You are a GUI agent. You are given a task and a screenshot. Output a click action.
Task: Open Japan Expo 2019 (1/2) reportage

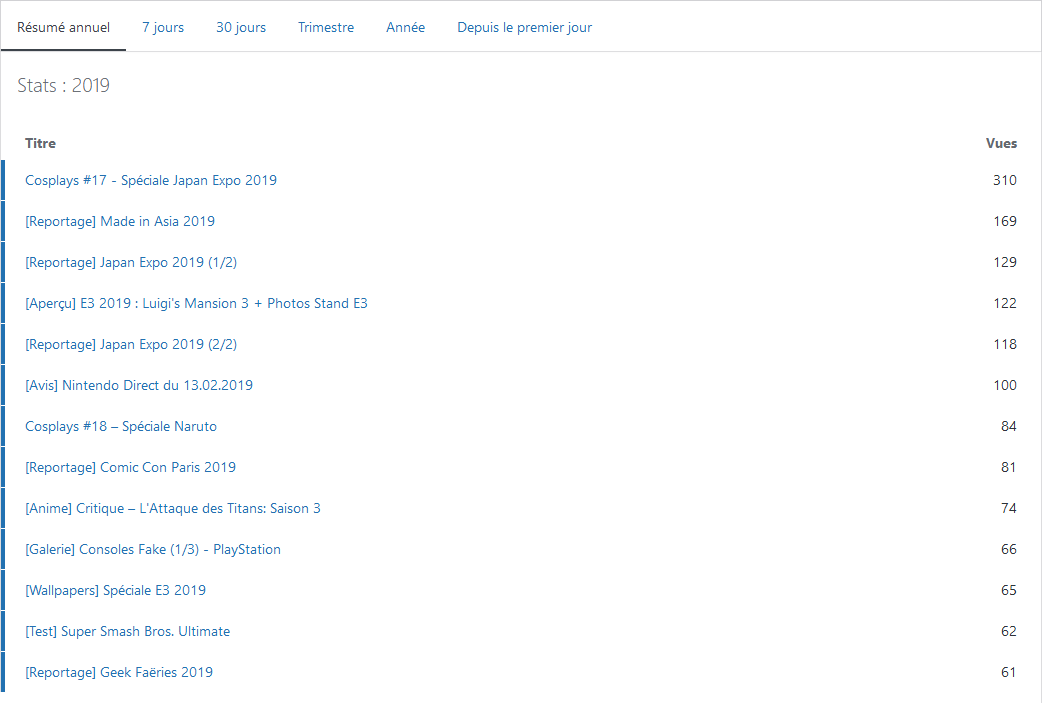[131, 262]
